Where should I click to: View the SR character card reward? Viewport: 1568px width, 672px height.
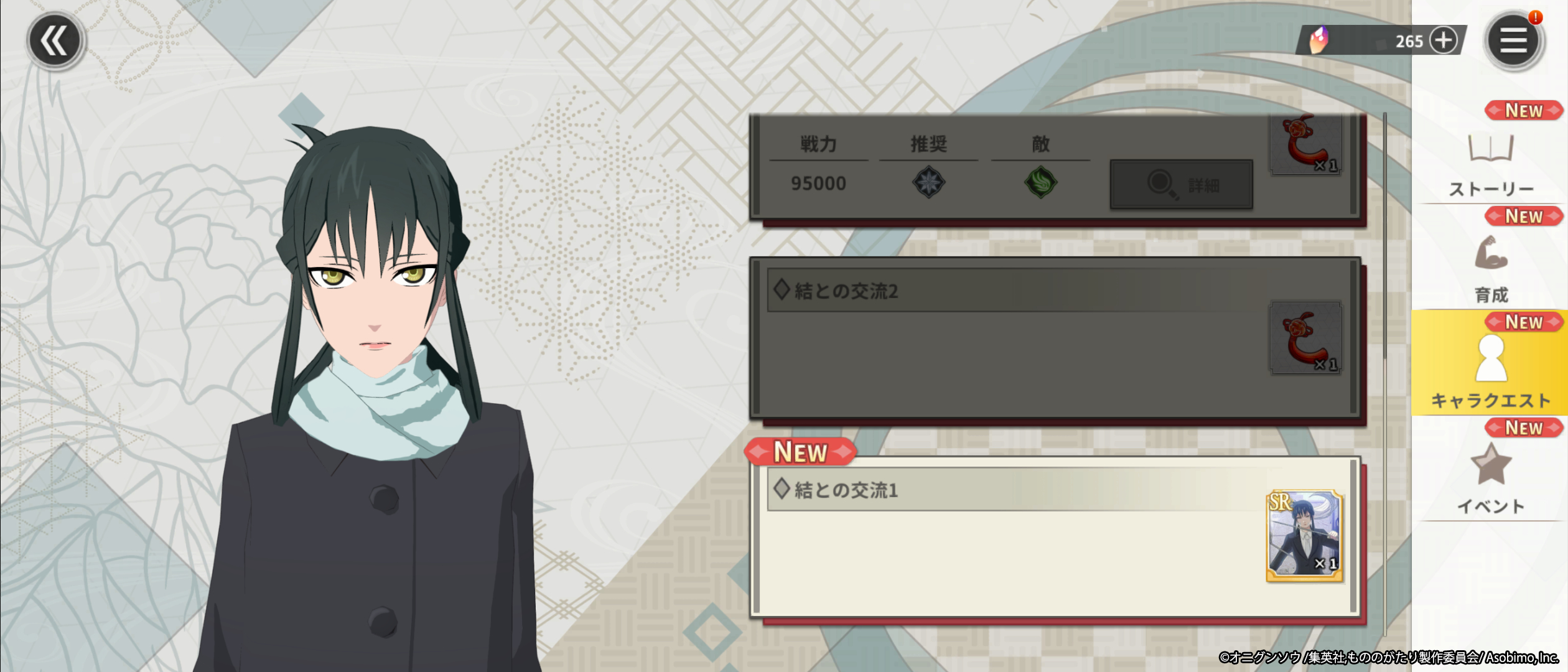click(x=1304, y=536)
